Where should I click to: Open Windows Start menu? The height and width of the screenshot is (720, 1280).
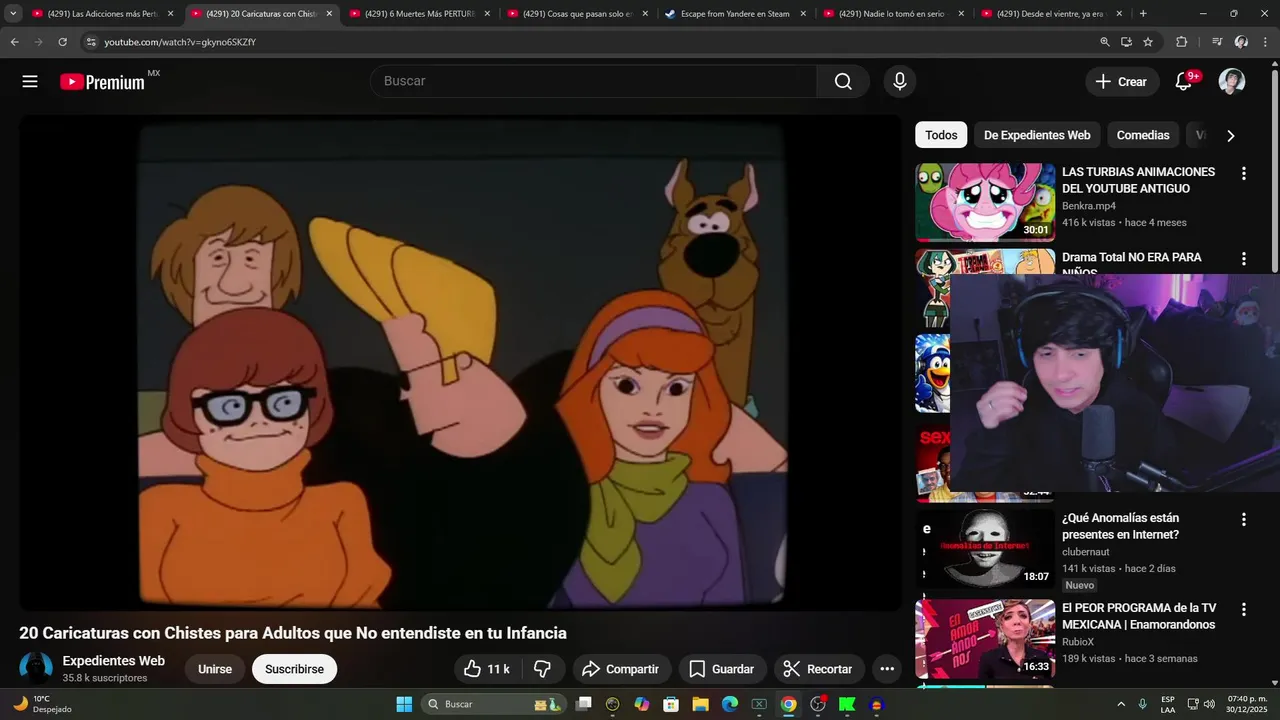pyautogui.click(x=404, y=704)
